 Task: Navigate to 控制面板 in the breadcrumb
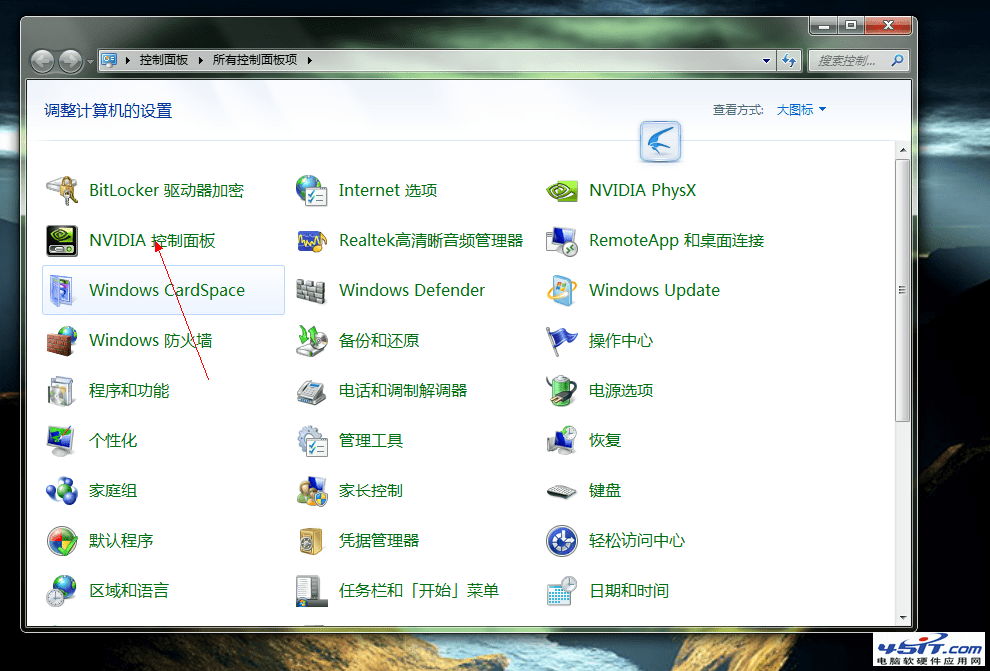164,60
